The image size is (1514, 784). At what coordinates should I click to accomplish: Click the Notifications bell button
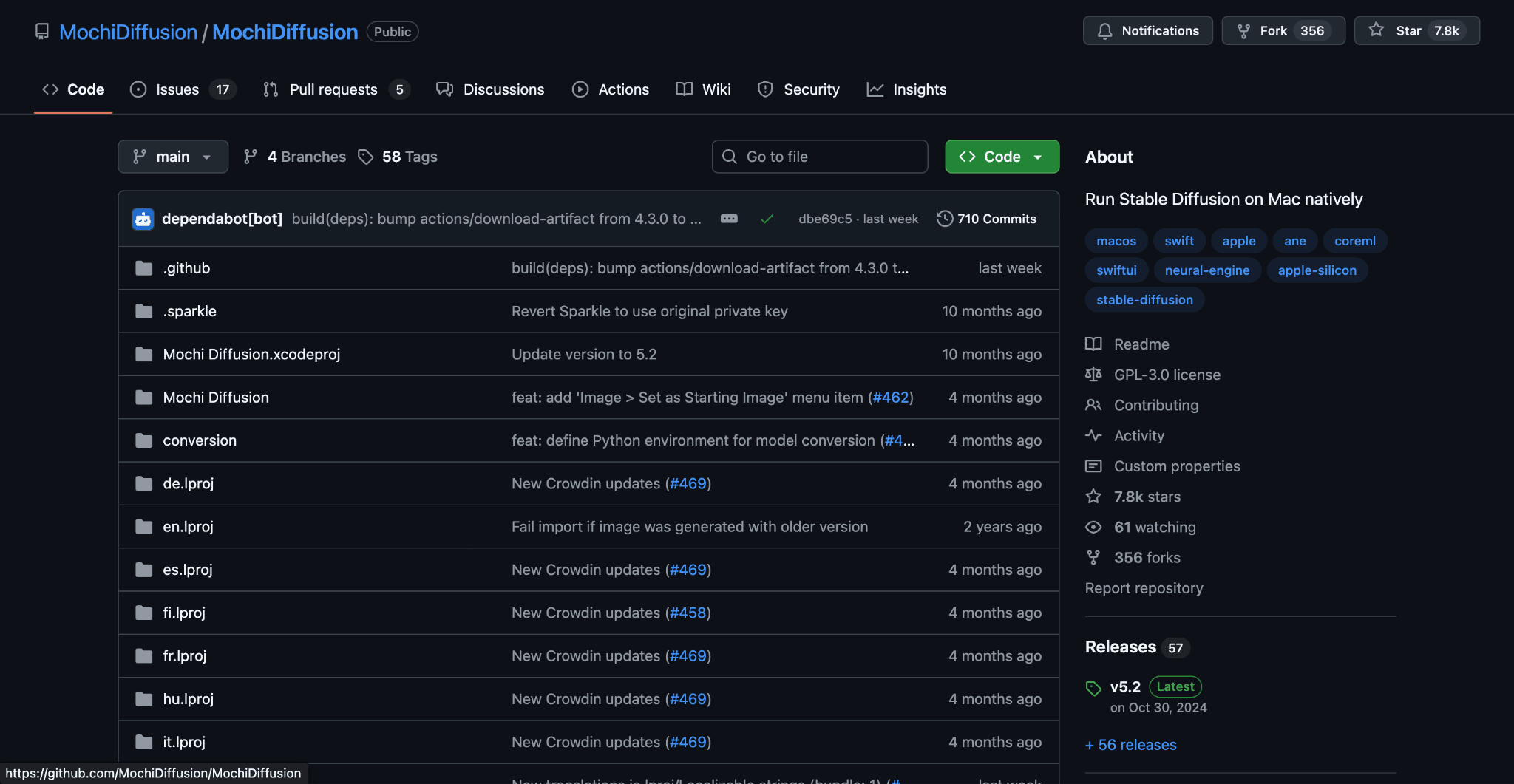pos(1147,31)
